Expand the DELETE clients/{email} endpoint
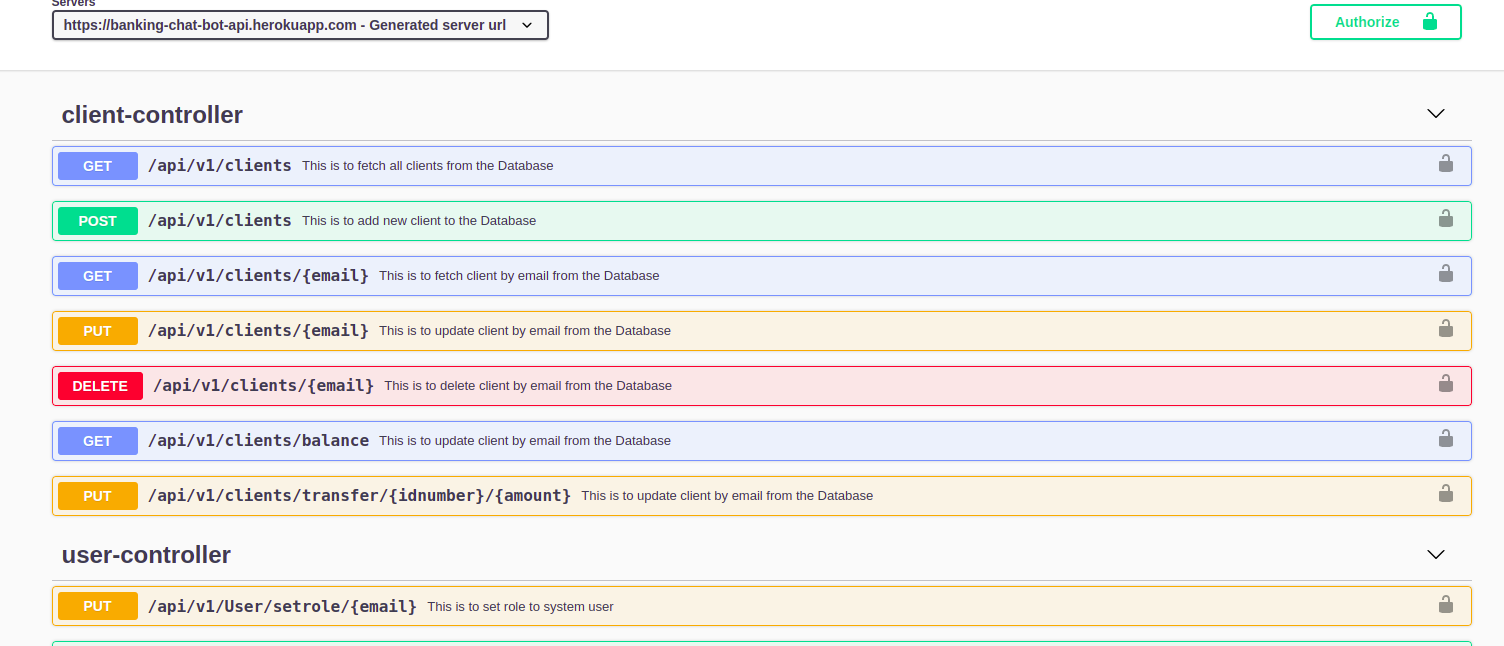This screenshot has width=1504, height=646. 263,386
